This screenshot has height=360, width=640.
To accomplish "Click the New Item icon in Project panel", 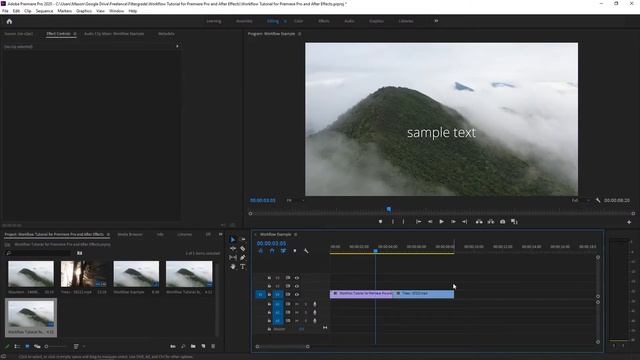I will [x=203, y=346].
